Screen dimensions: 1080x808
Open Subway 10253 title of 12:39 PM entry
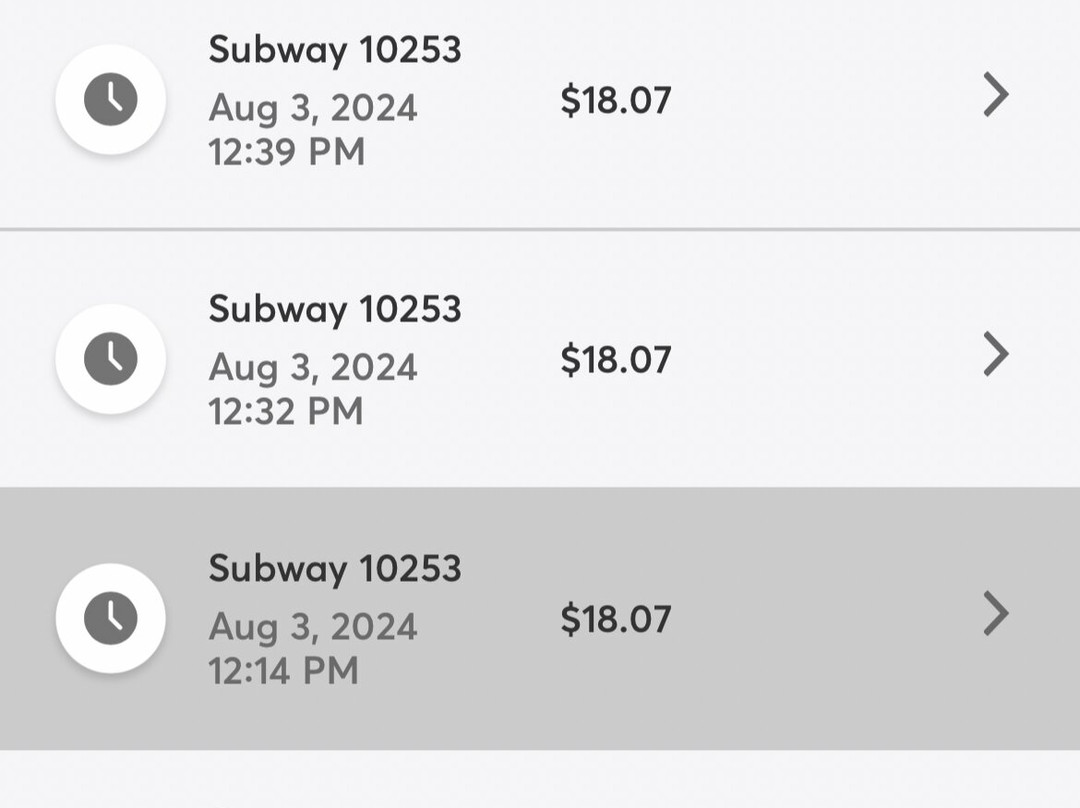pos(335,49)
